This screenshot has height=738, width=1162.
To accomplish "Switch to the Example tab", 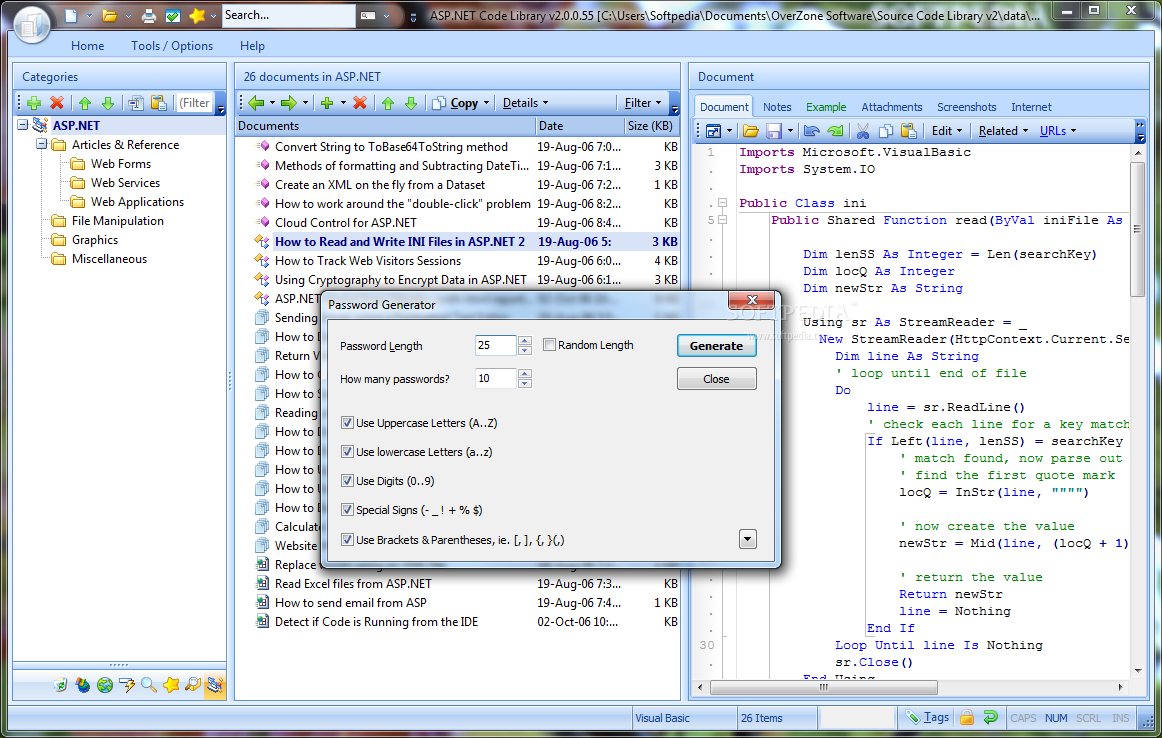I will pos(826,107).
